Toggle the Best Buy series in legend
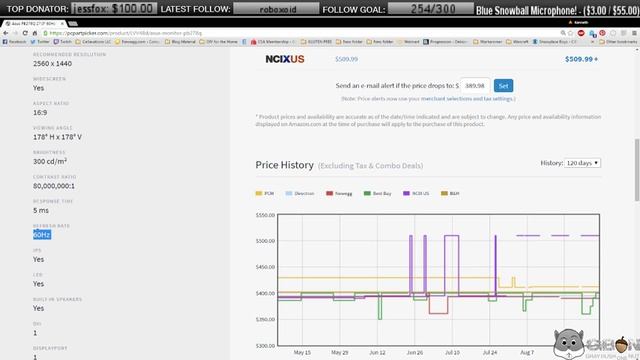Screen dimensions: 640x360 (x=378, y=193)
